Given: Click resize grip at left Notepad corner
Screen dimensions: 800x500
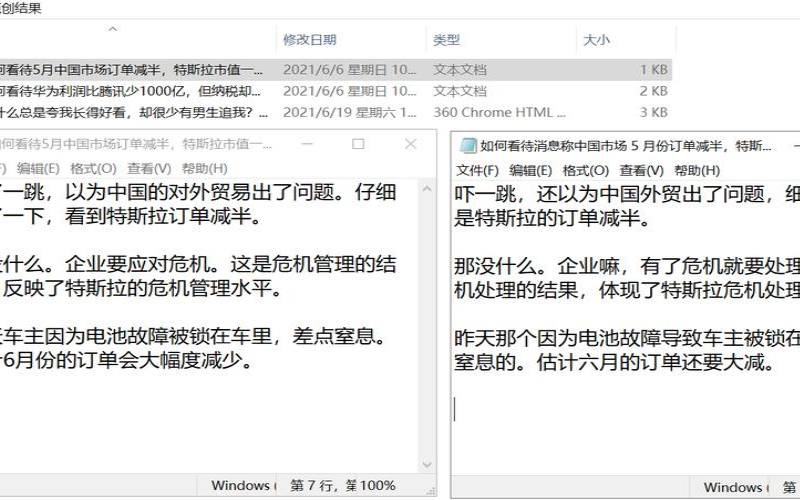Looking at the screenshot, I should point(432,492).
